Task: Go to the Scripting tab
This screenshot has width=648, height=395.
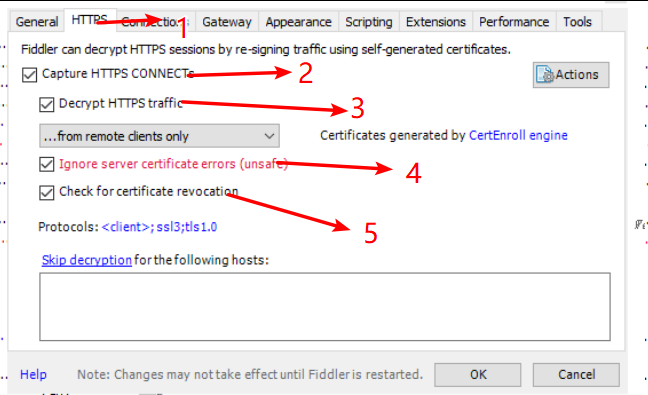Action: [x=369, y=21]
